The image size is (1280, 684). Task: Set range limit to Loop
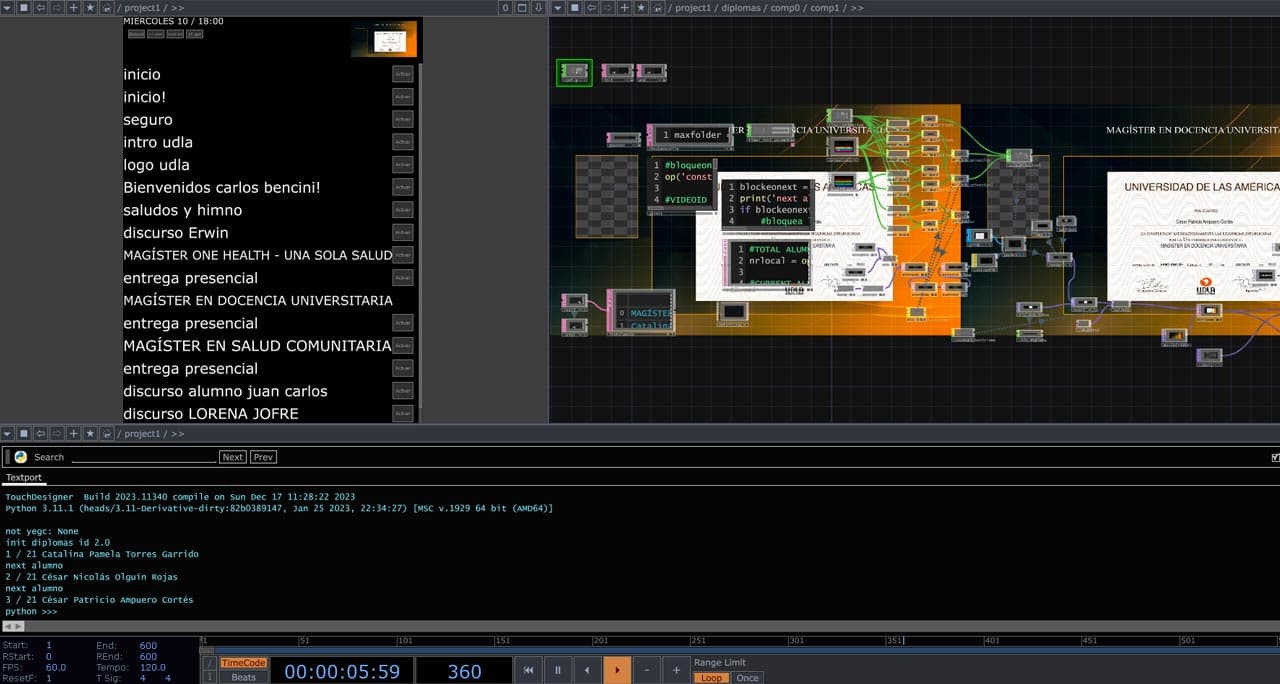pyautogui.click(x=711, y=678)
